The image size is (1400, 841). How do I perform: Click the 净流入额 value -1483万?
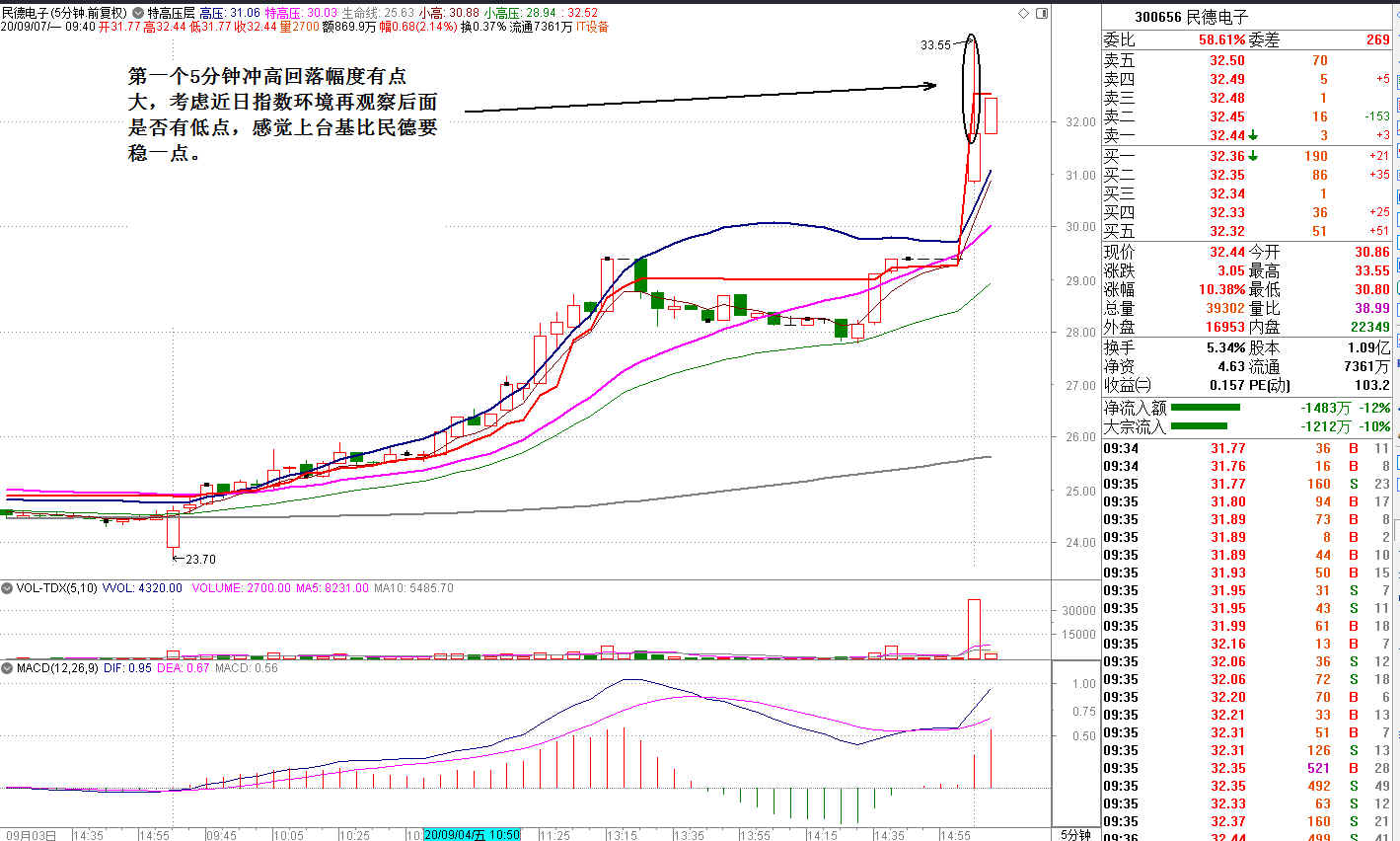[1325, 408]
